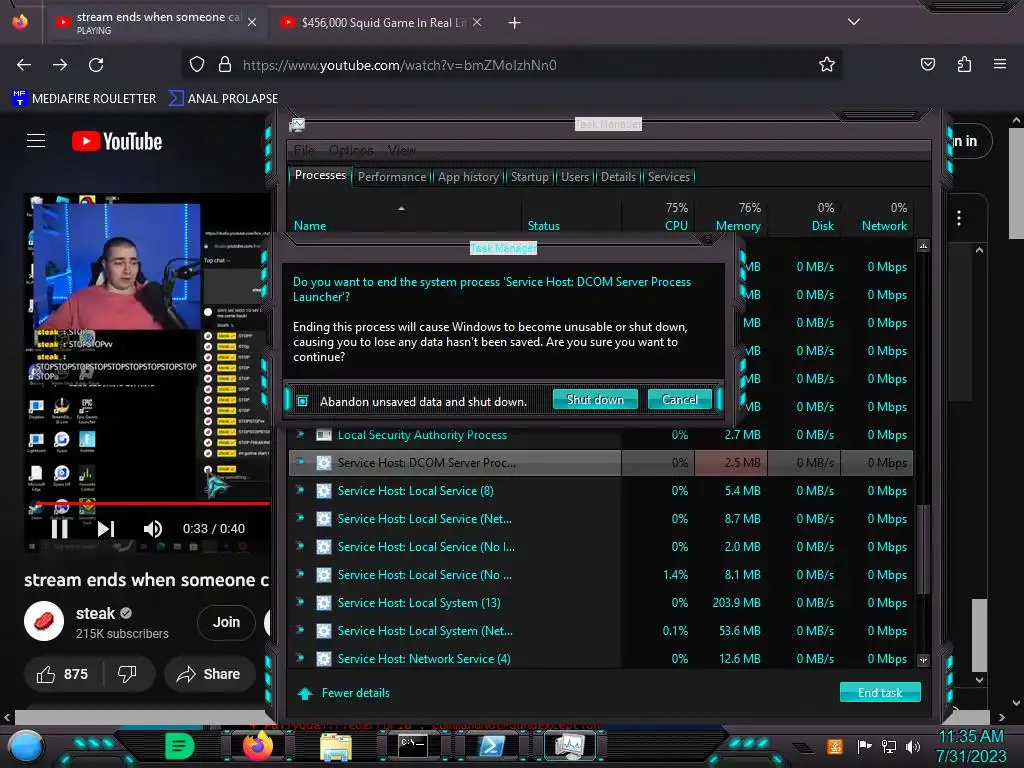Click the End task button

pyautogui.click(x=880, y=692)
